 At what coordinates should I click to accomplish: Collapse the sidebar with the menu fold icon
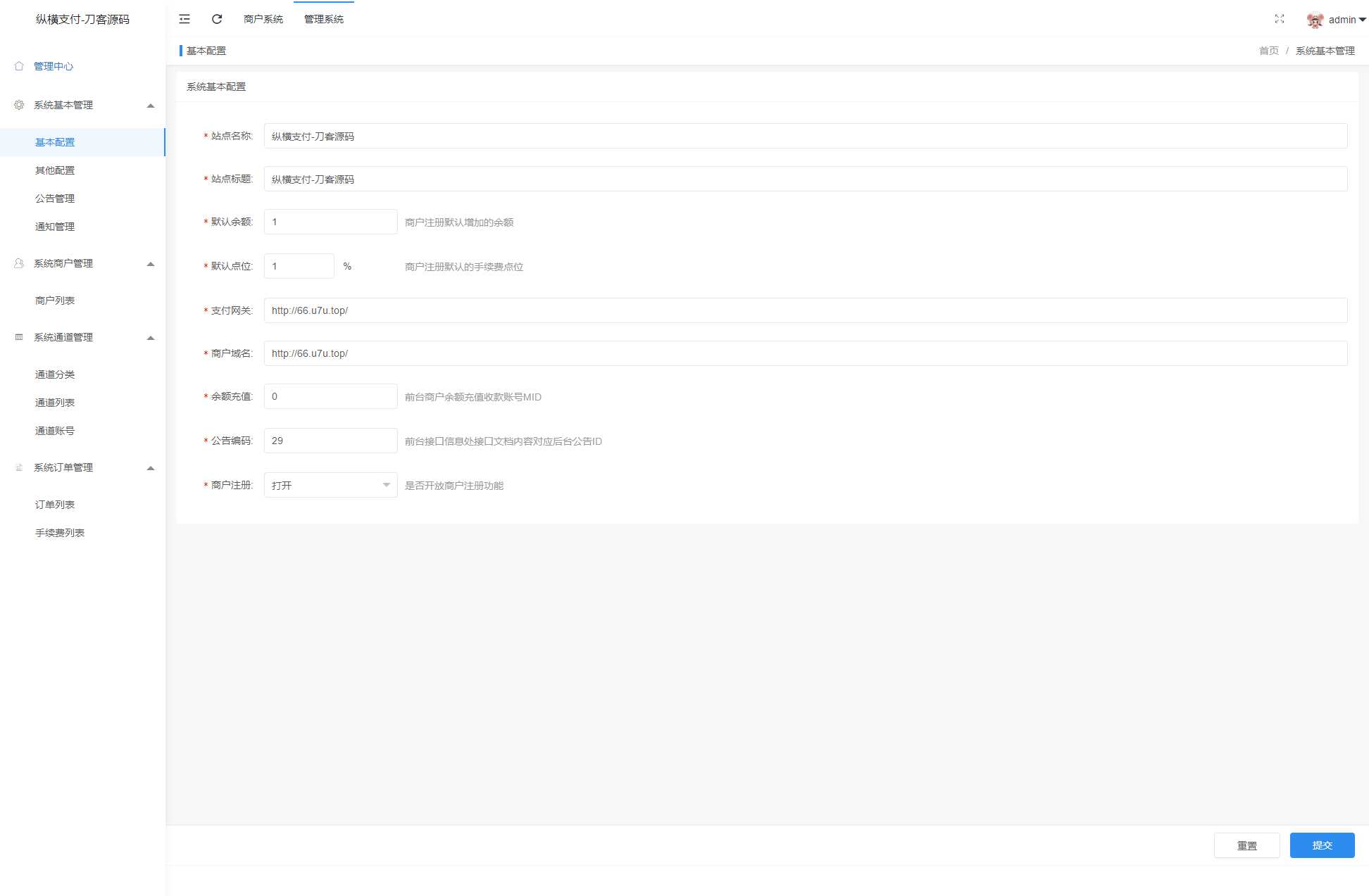(x=185, y=19)
